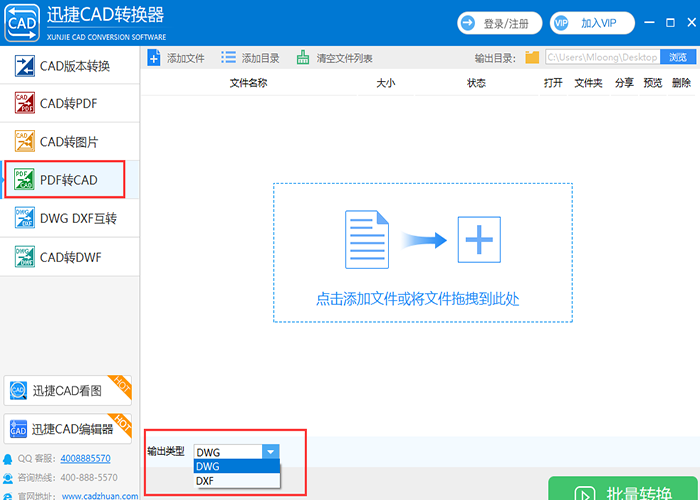Image resolution: width=700 pixels, height=500 pixels.
Task: Click the yellow output folder icon
Action: 532,58
